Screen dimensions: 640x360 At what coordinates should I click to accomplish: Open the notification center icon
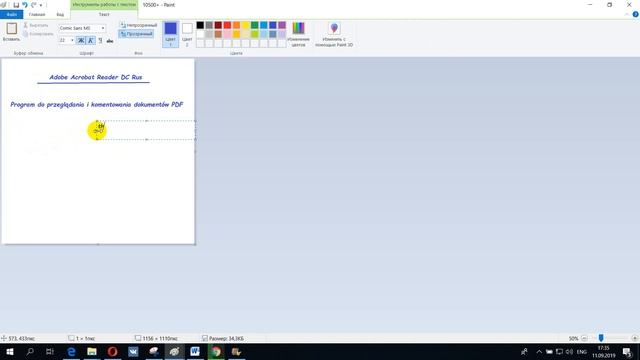[627, 351]
